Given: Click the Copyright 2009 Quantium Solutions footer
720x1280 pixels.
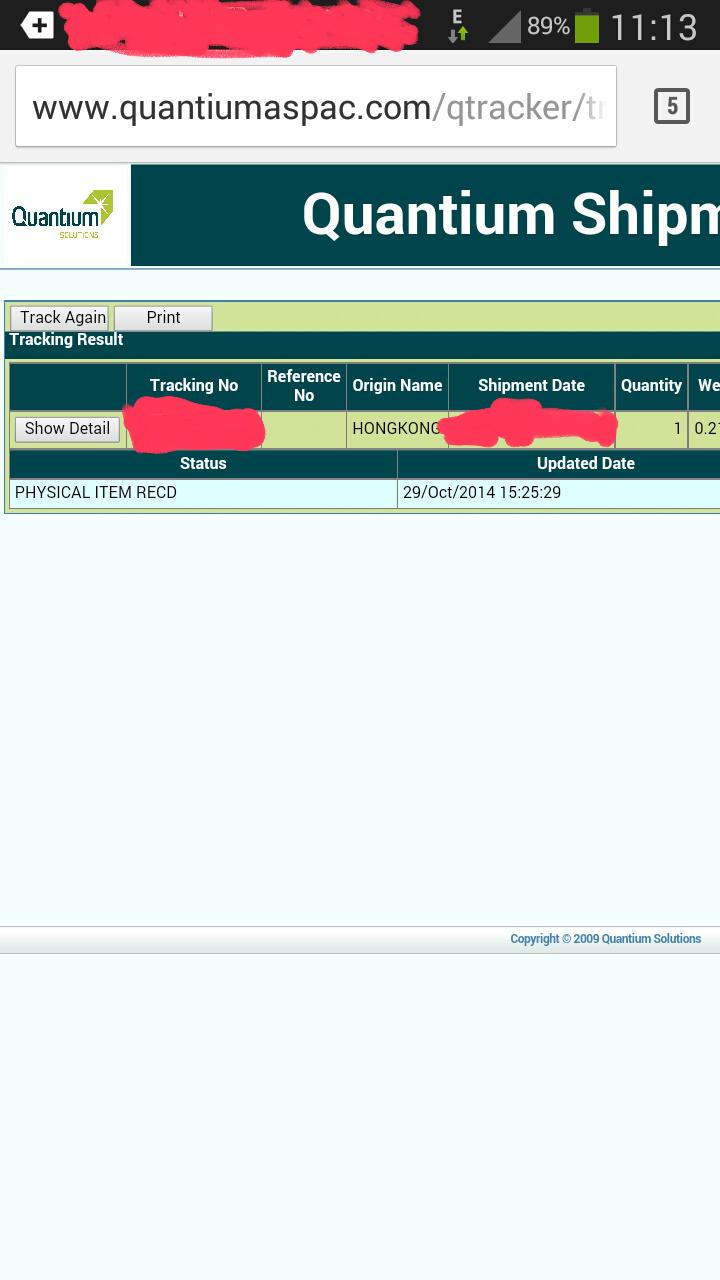Looking at the screenshot, I should click(x=605, y=939).
